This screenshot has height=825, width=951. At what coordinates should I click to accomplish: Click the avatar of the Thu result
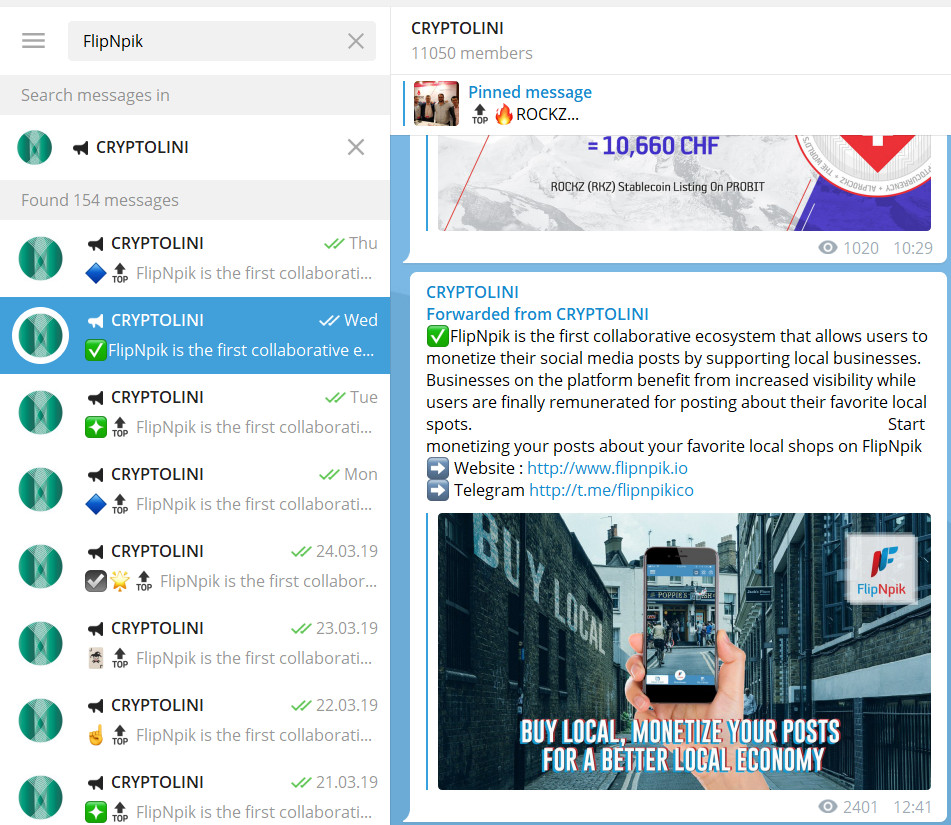click(41, 258)
